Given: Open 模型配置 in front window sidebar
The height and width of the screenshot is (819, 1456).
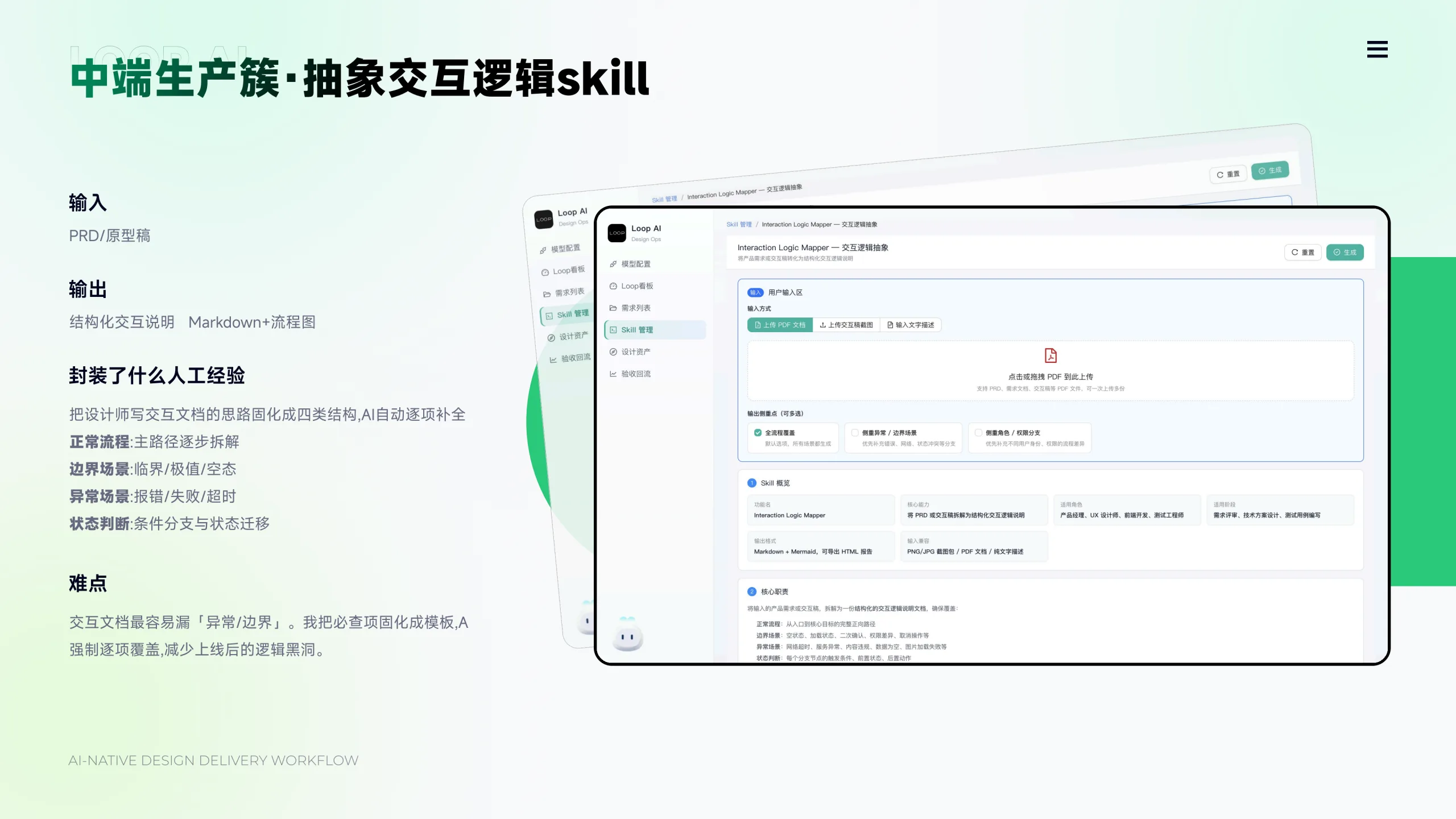Looking at the screenshot, I should coord(636,264).
